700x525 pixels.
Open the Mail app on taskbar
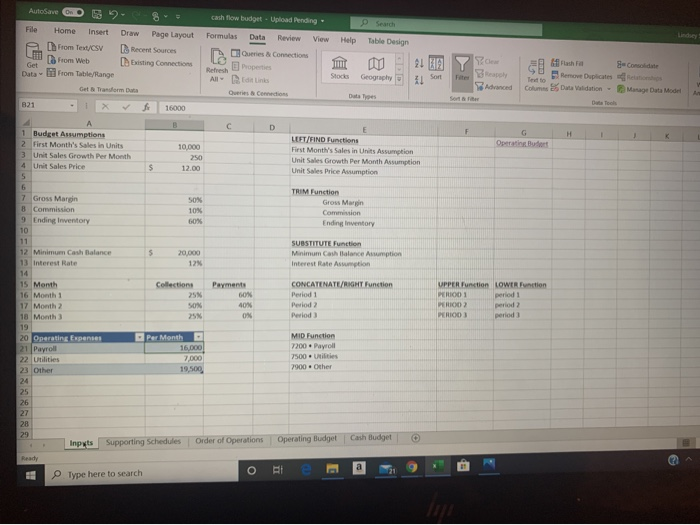[387, 468]
